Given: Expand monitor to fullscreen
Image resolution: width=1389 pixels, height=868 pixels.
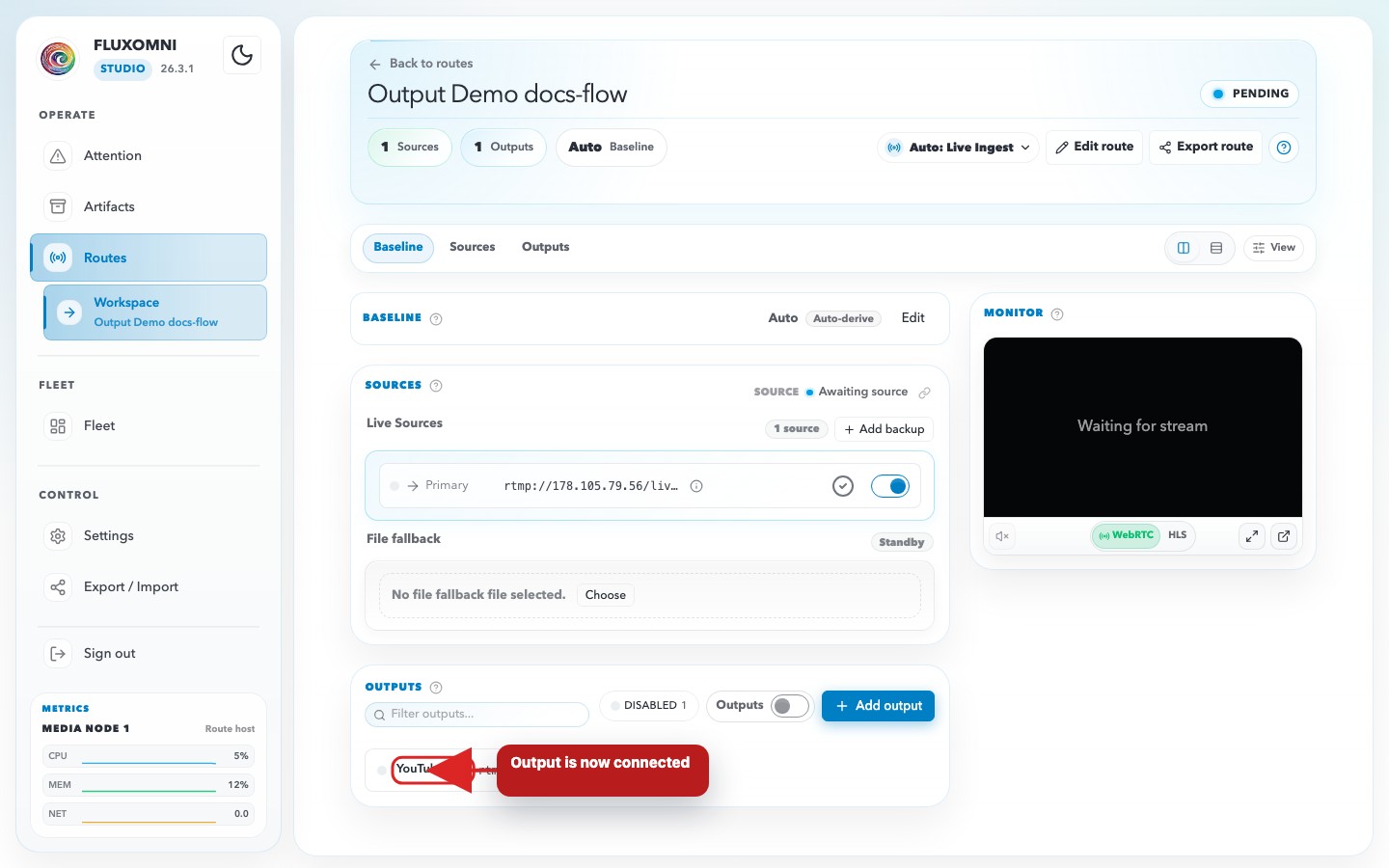Looking at the screenshot, I should tap(1251, 536).
